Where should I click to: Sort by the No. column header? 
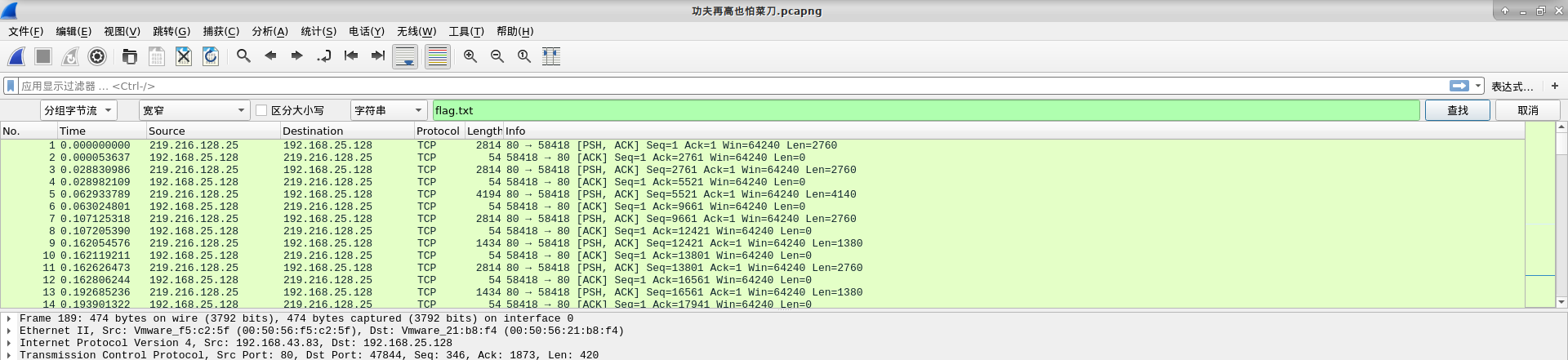coord(29,131)
